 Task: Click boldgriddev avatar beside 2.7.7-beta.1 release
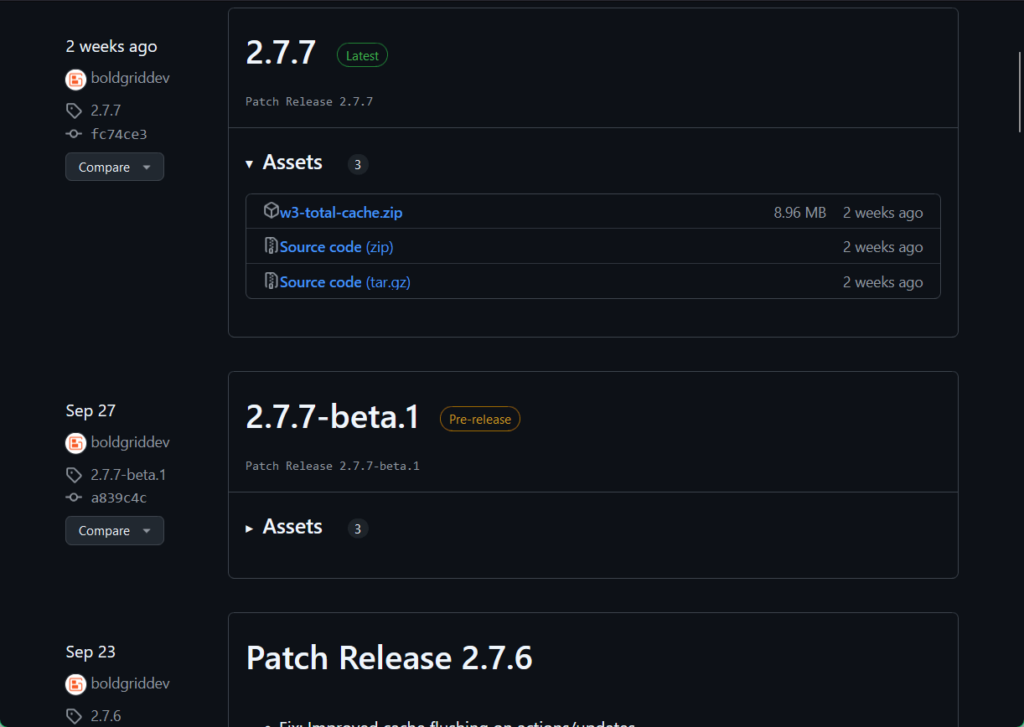[x=76, y=444]
